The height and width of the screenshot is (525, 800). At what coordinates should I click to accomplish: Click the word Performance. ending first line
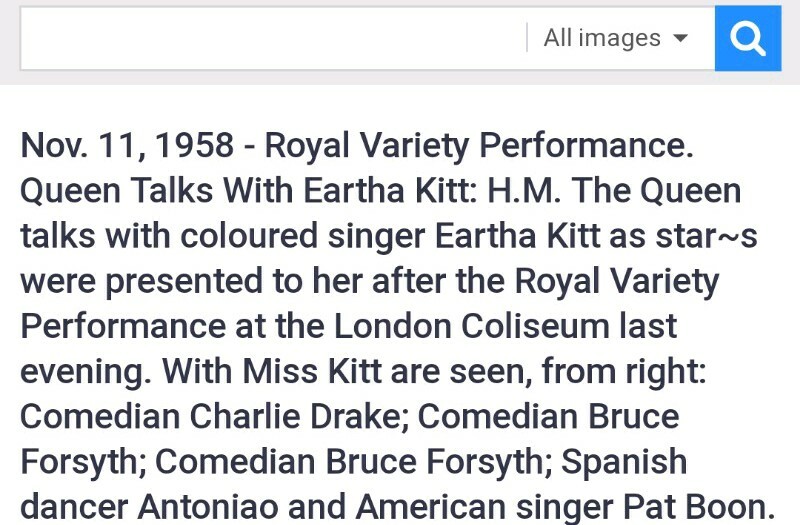click(x=586, y=145)
